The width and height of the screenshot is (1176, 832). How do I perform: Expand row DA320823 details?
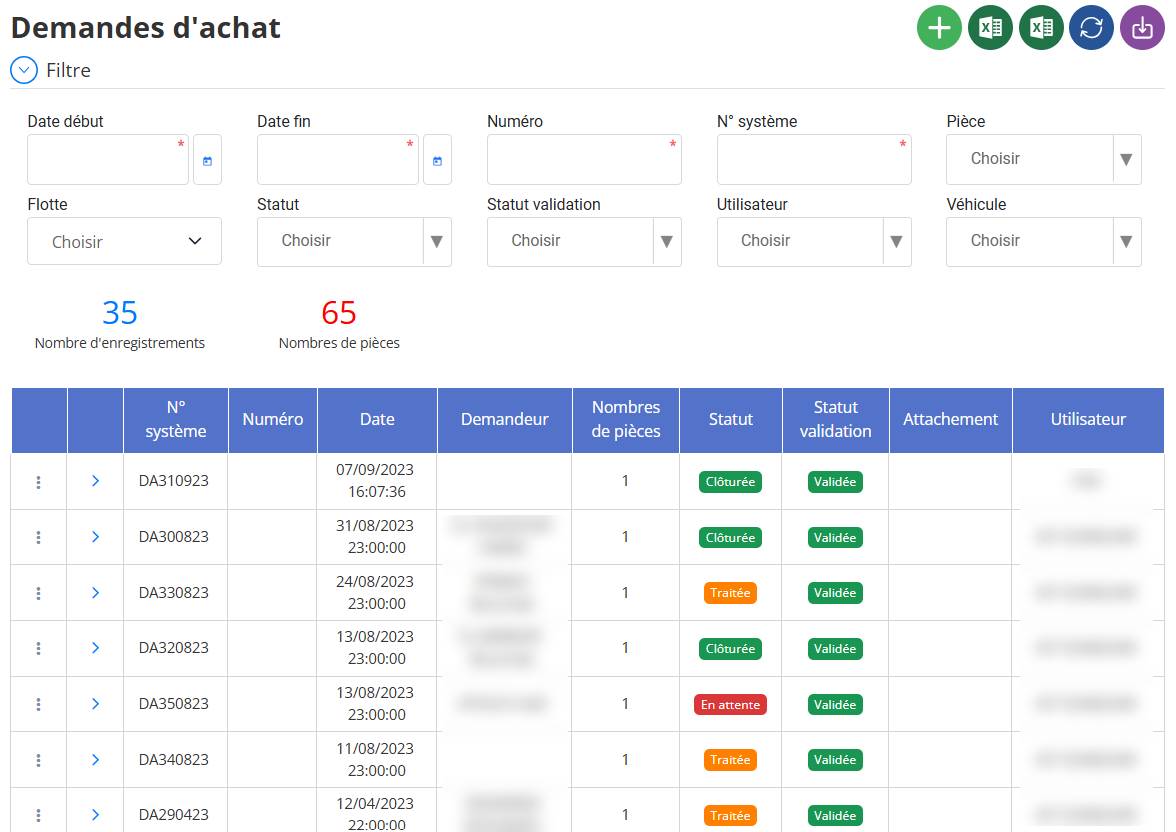(x=95, y=647)
